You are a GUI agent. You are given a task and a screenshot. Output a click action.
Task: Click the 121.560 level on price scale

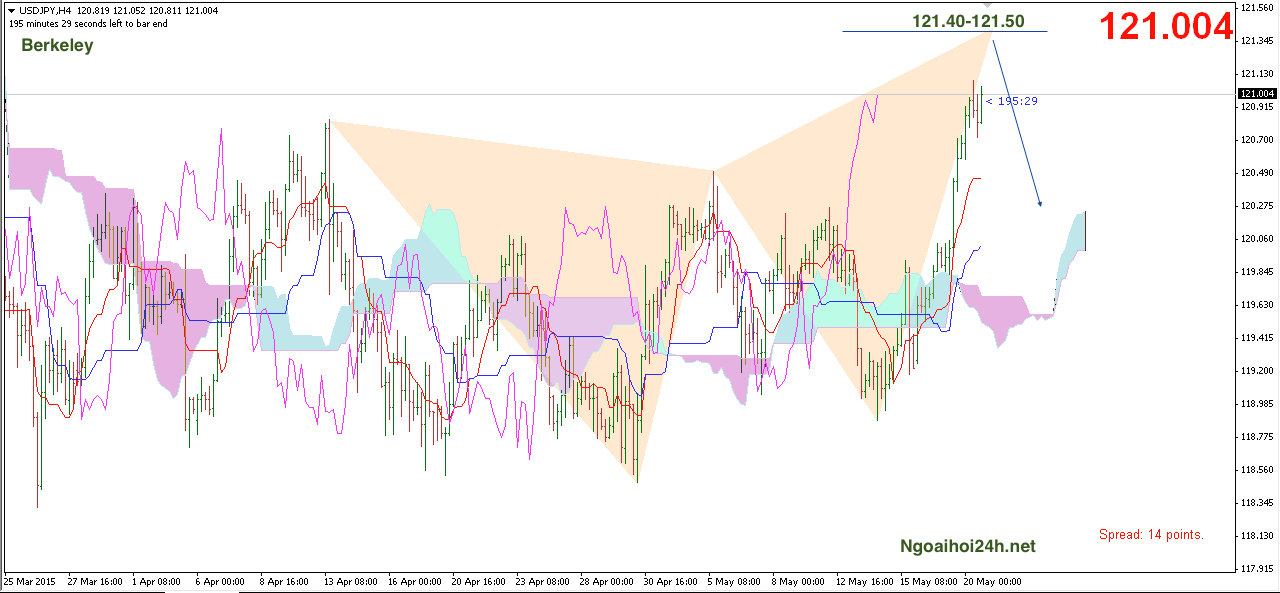(x=1257, y=8)
